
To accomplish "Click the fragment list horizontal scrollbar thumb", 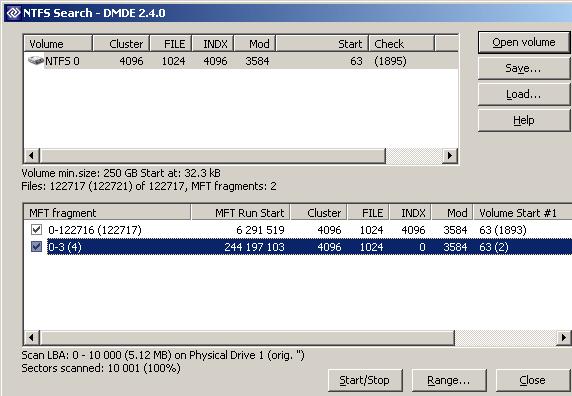I will pyautogui.click(x=247, y=337).
